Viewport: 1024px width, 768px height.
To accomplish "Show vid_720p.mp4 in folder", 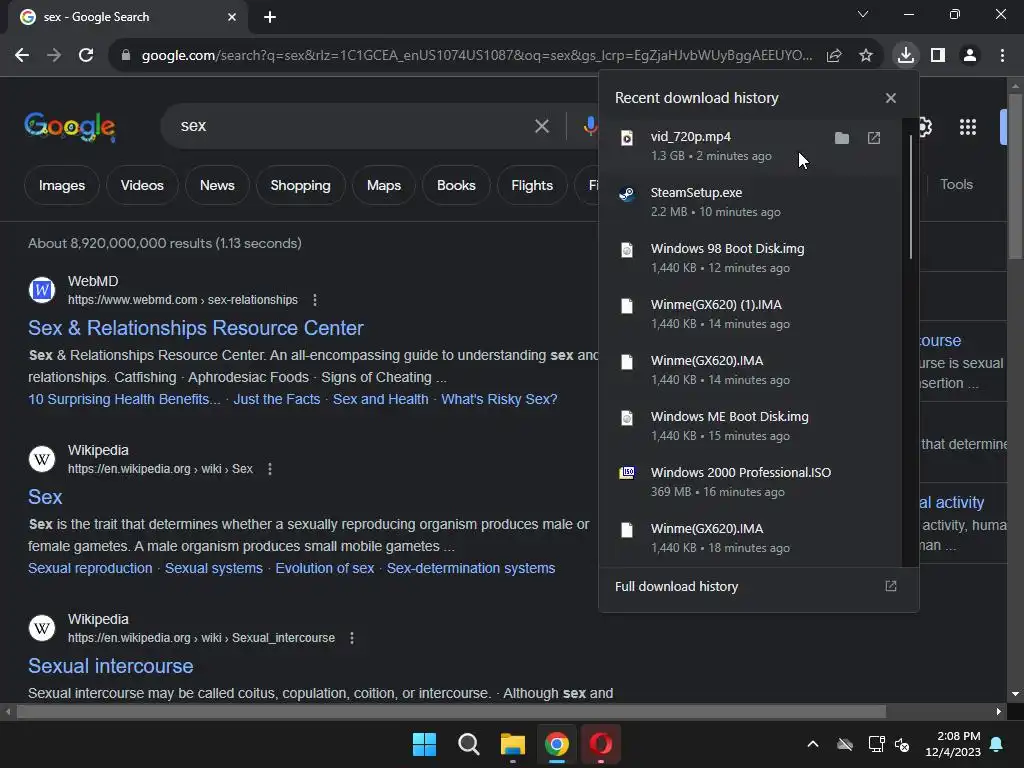I will [842, 138].
